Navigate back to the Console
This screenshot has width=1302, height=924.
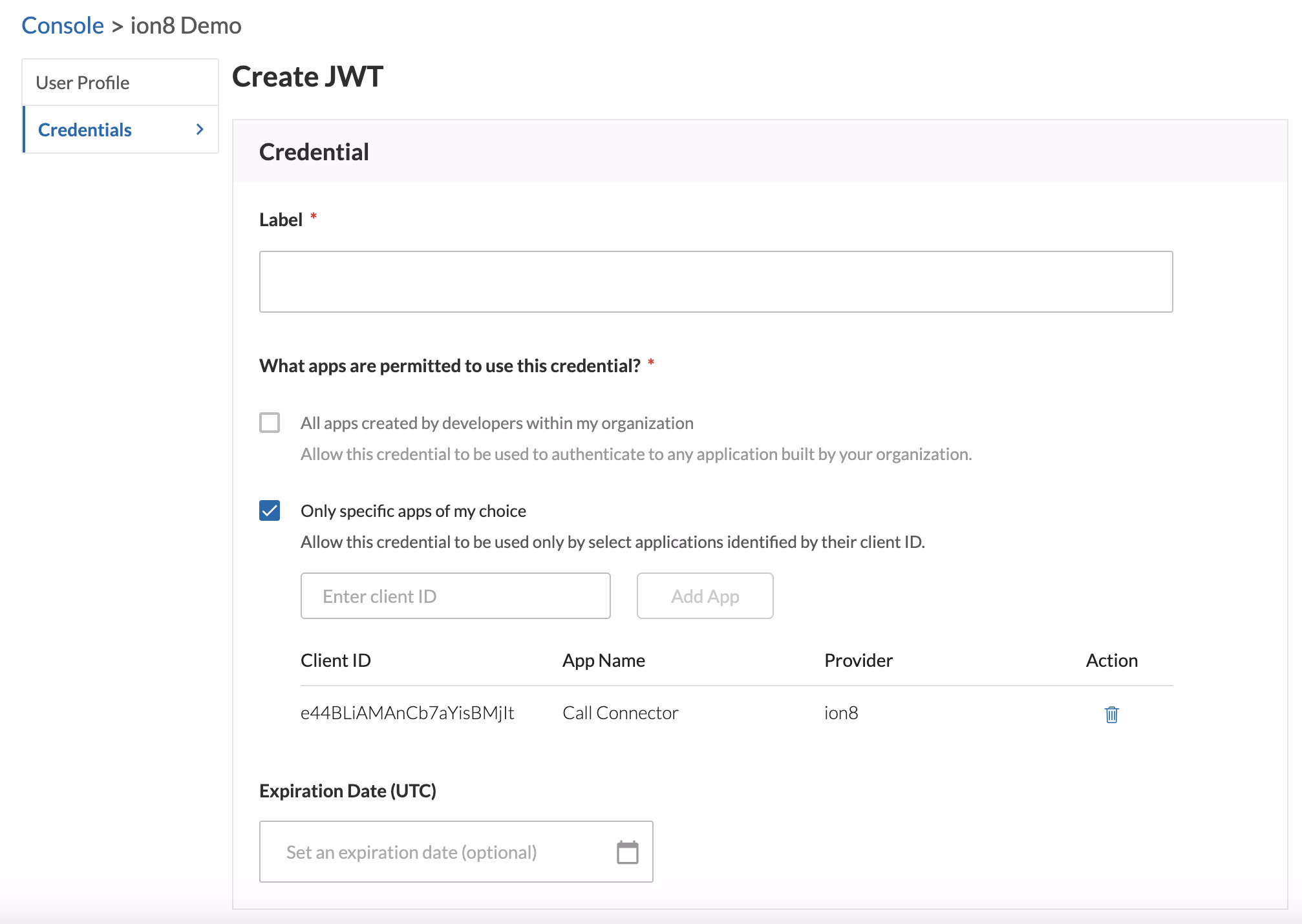click(x=62, y=25)
